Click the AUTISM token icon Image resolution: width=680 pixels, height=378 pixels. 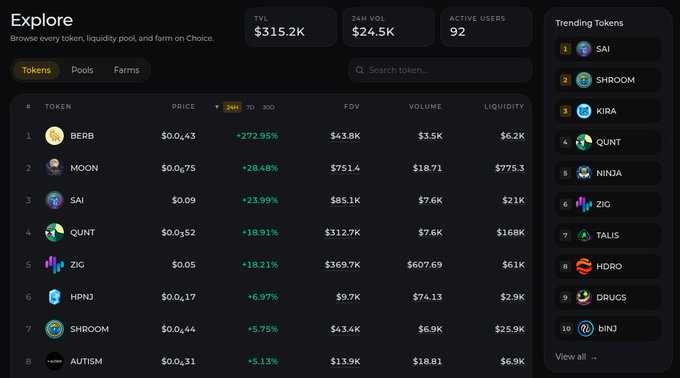click(x=54, y=361)
